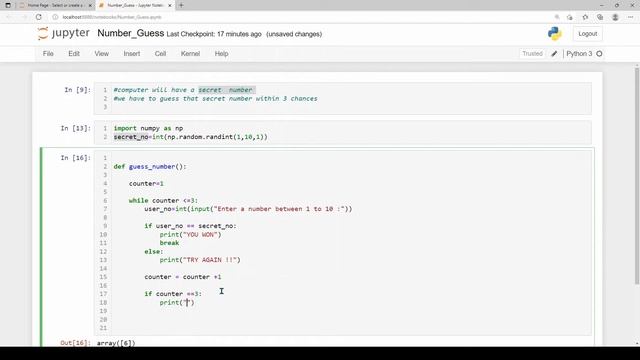This screenshot has height=360, width=640.
Task: Click the In [13] import numpy code cell
Action: click(x=343, y=133)
